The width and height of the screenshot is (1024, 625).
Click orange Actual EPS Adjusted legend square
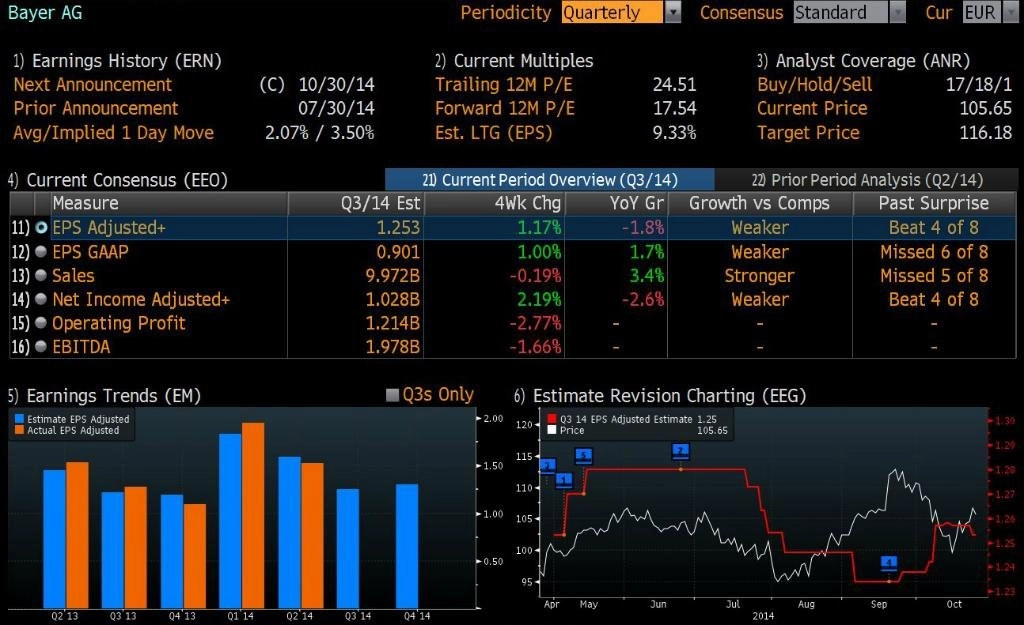[x=20, y=430]
